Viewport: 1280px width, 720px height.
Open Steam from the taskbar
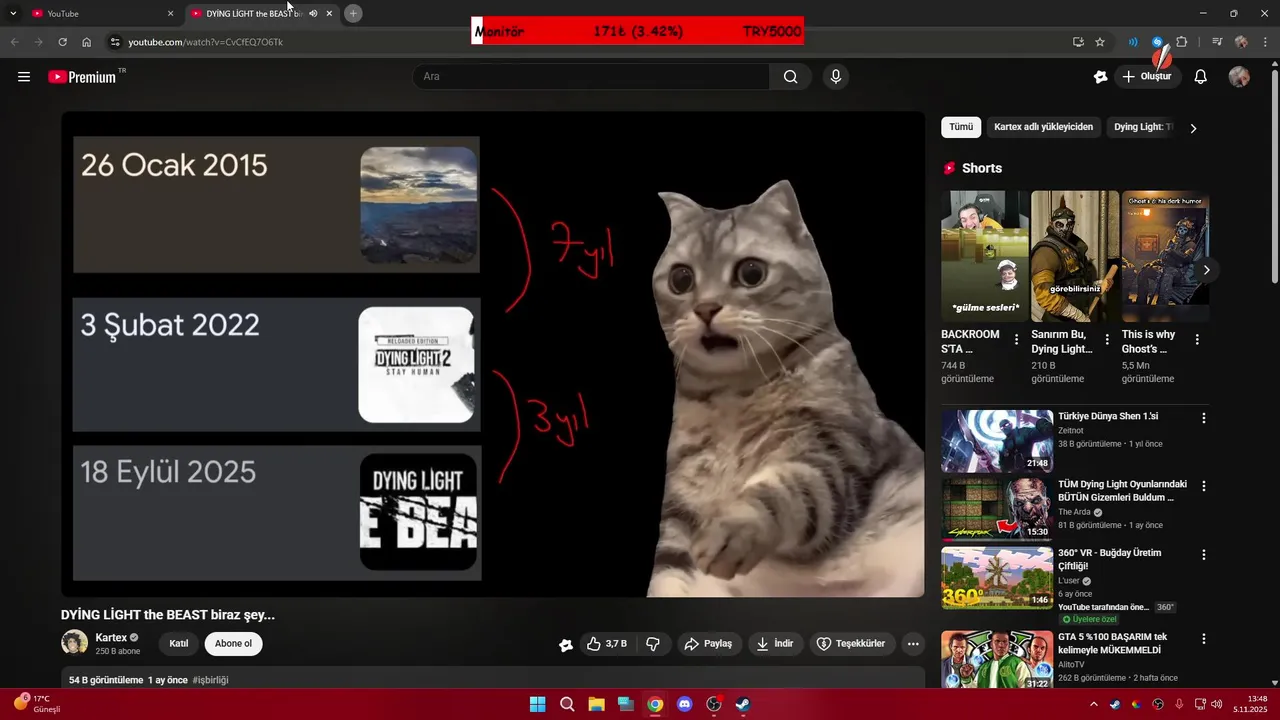(743, 704)
